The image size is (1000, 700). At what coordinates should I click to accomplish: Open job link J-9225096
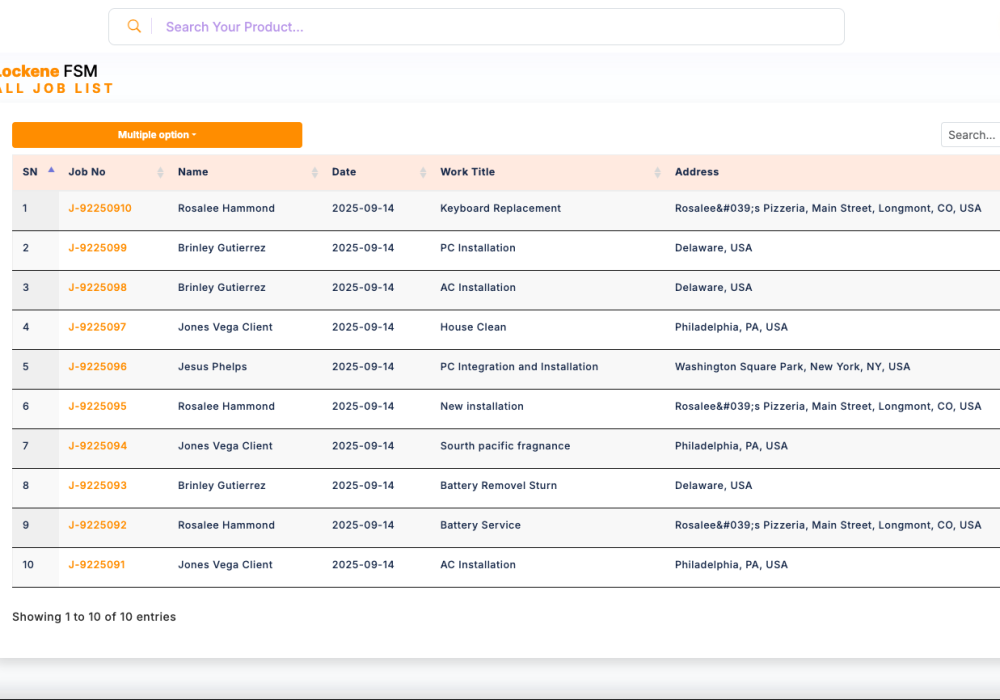click(x=98, y=367)
